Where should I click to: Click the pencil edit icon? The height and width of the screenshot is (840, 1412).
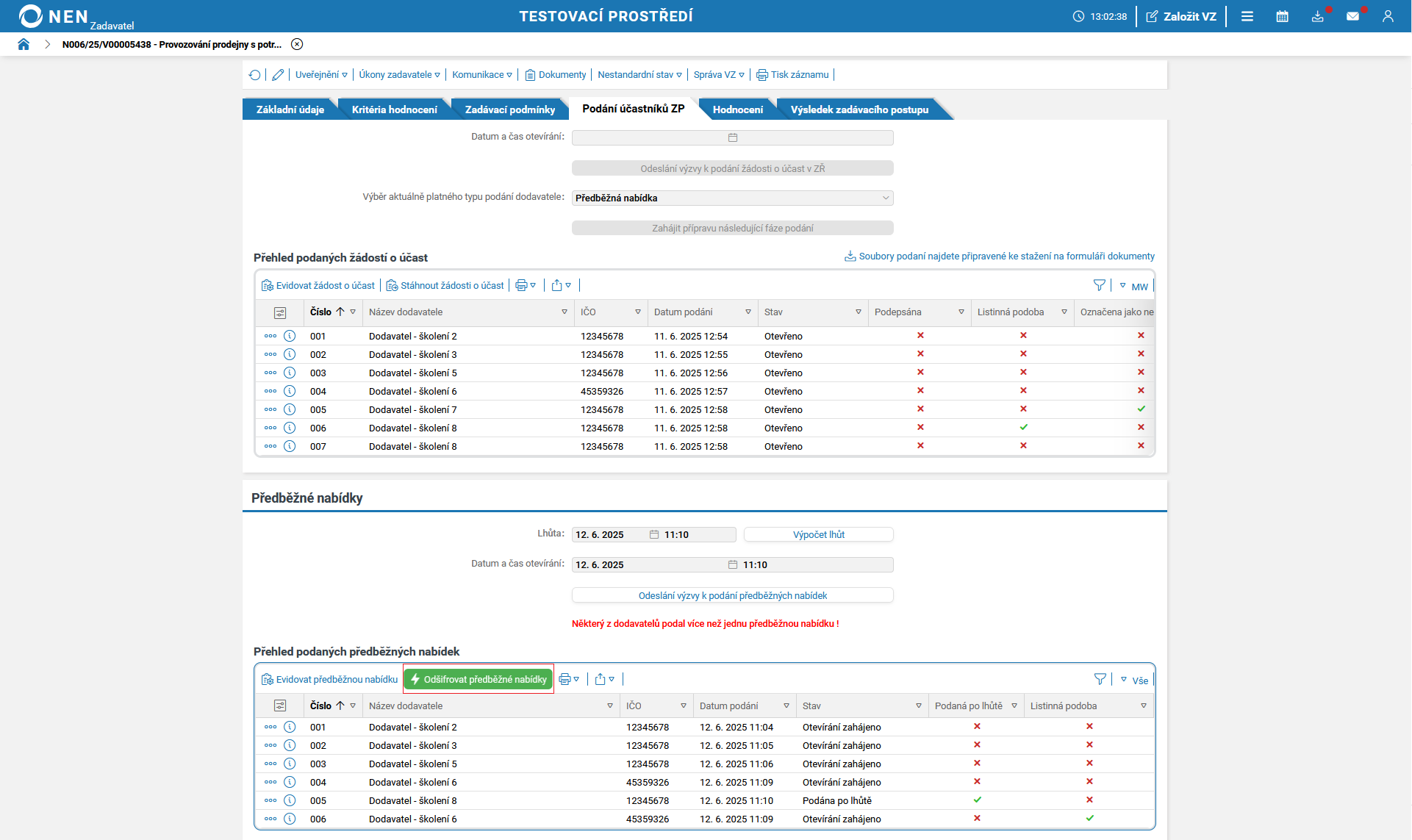(278, 75)
